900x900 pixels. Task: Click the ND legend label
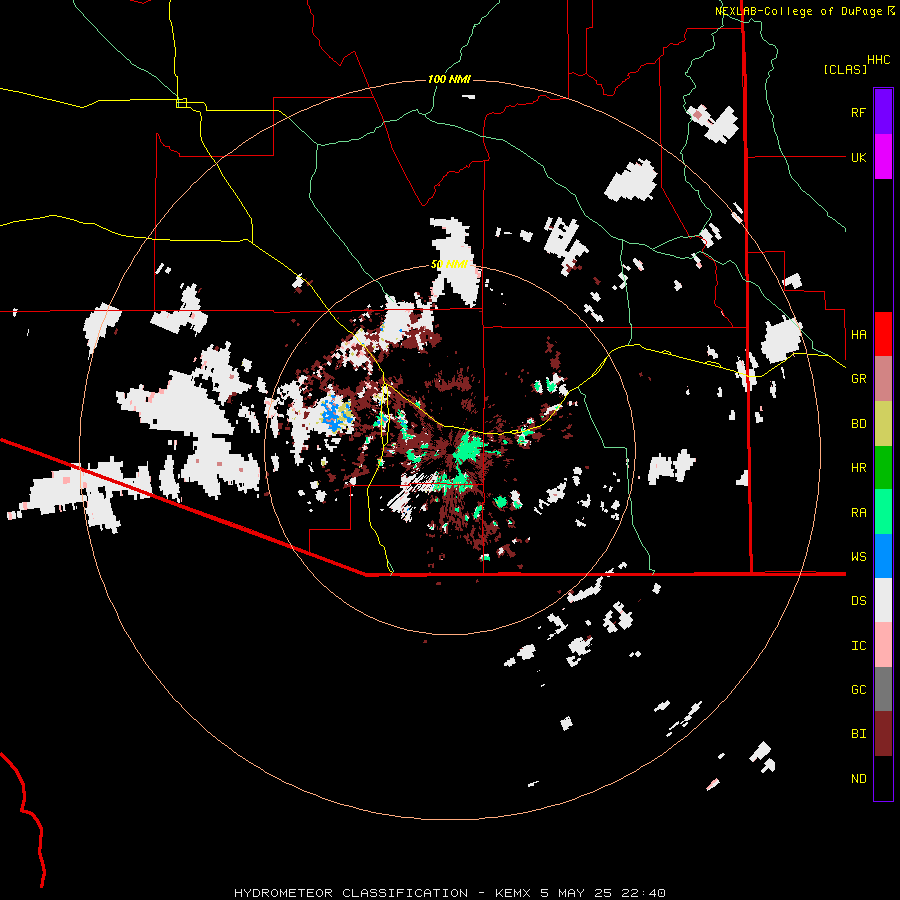[x=858, y=779]
